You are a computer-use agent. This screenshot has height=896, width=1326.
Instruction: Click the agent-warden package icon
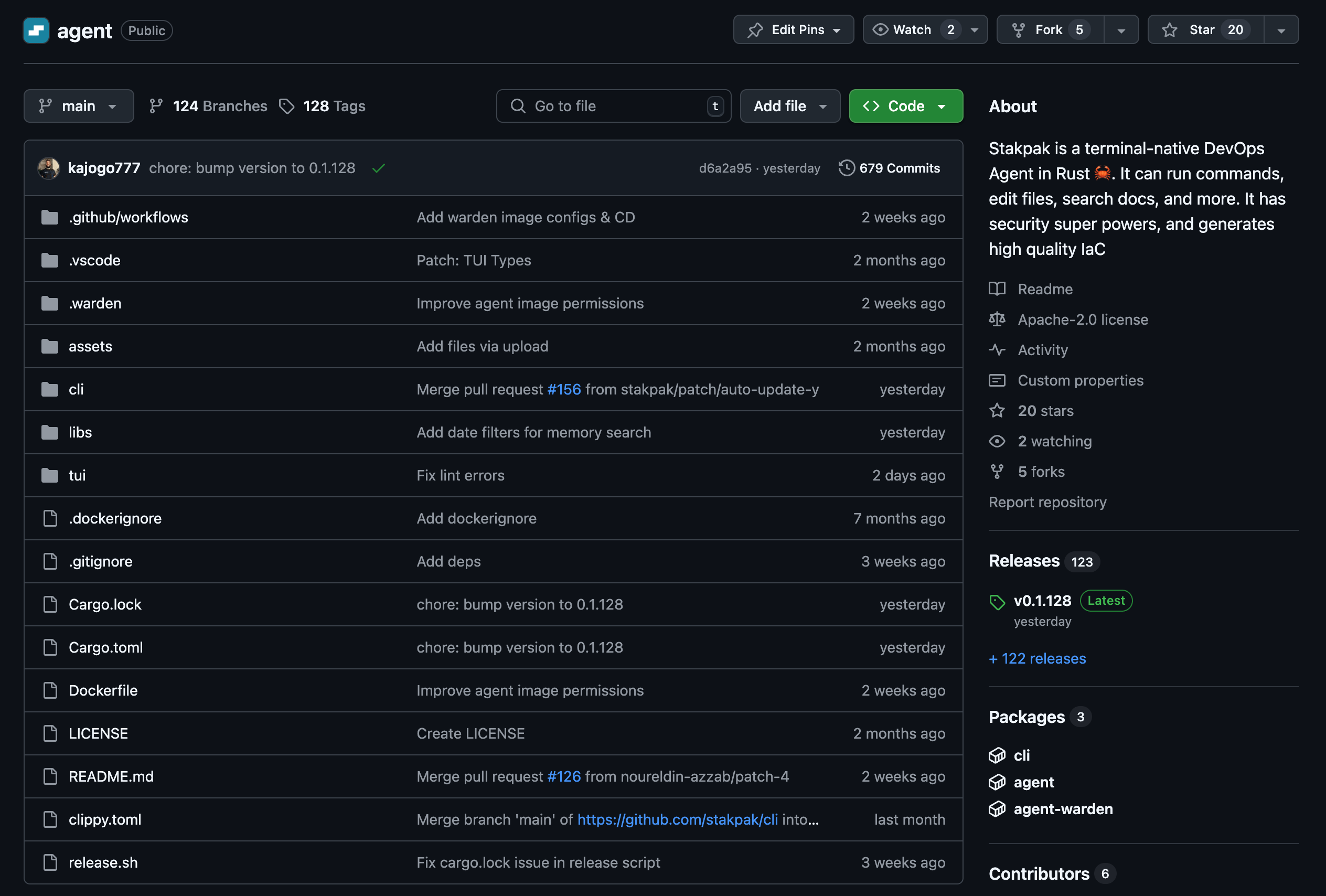click(997, 809)
